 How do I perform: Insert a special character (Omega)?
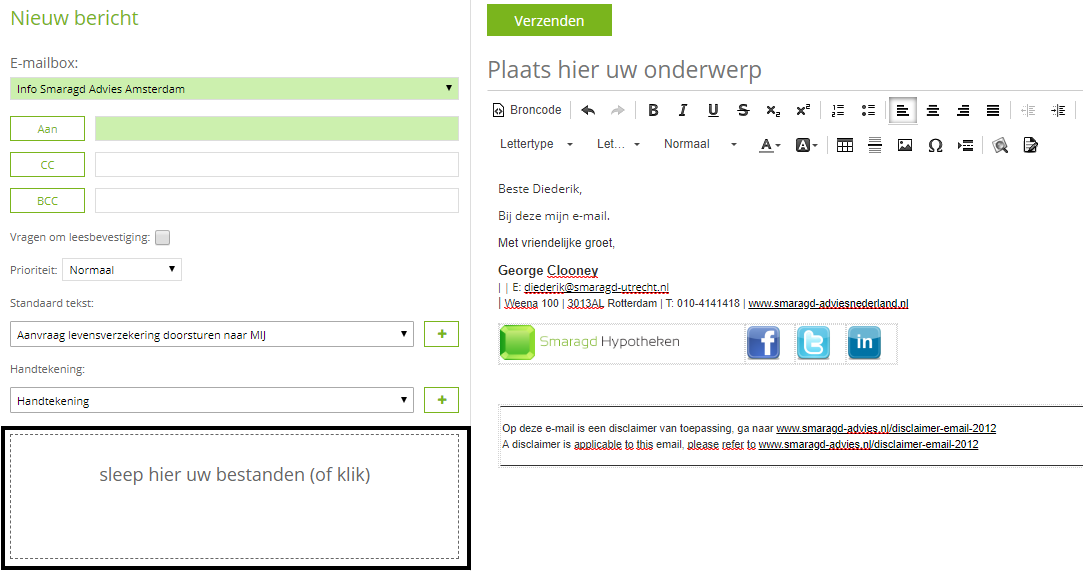(x=935, y=145)
